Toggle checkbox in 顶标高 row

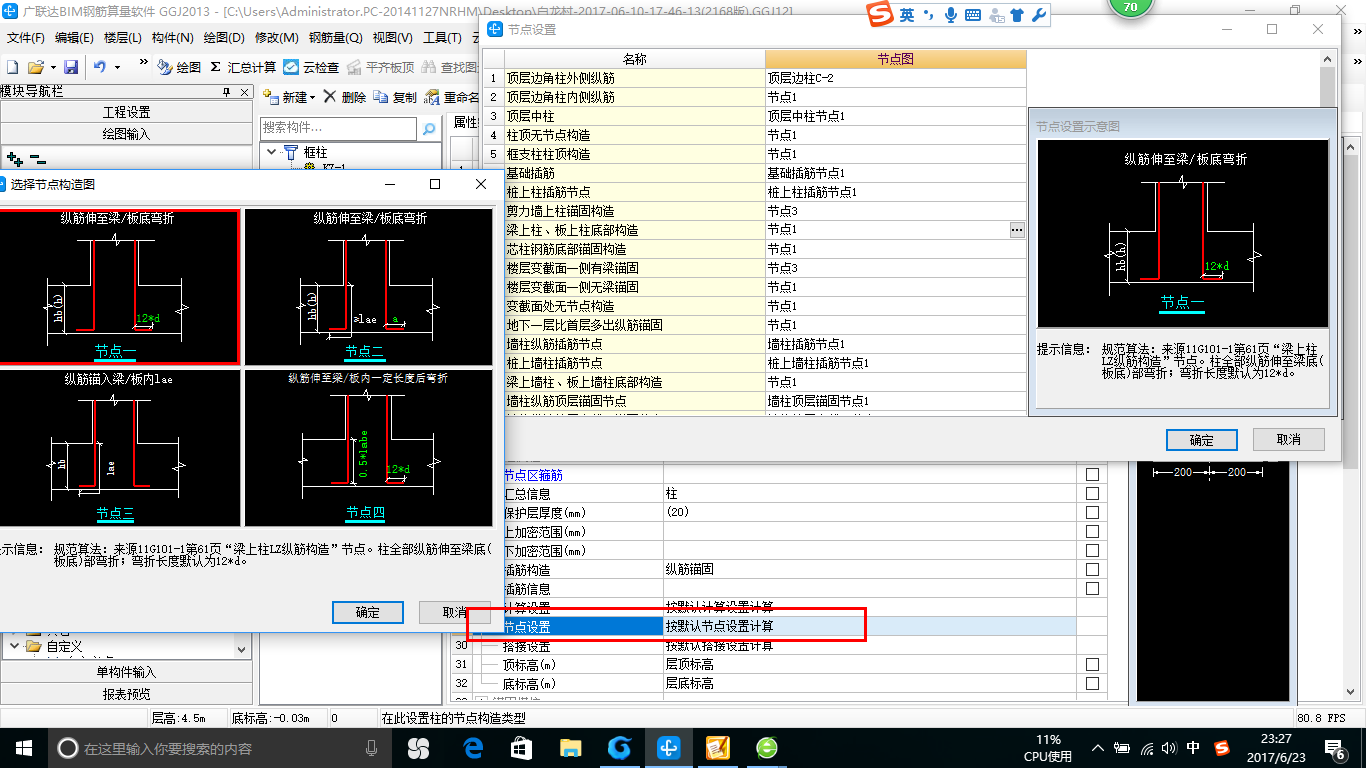1092,664
